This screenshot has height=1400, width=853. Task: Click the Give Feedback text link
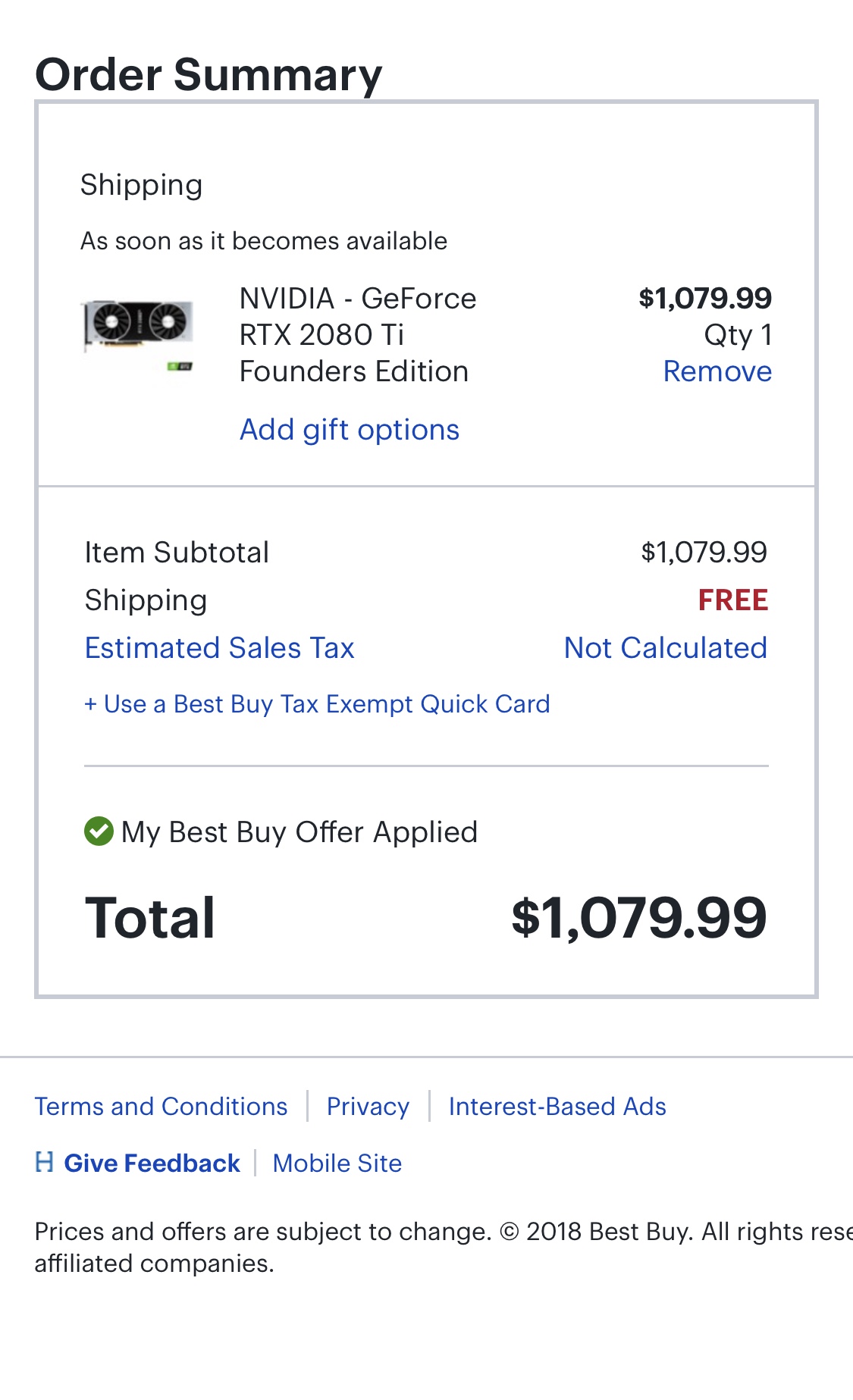(152, 1163)
